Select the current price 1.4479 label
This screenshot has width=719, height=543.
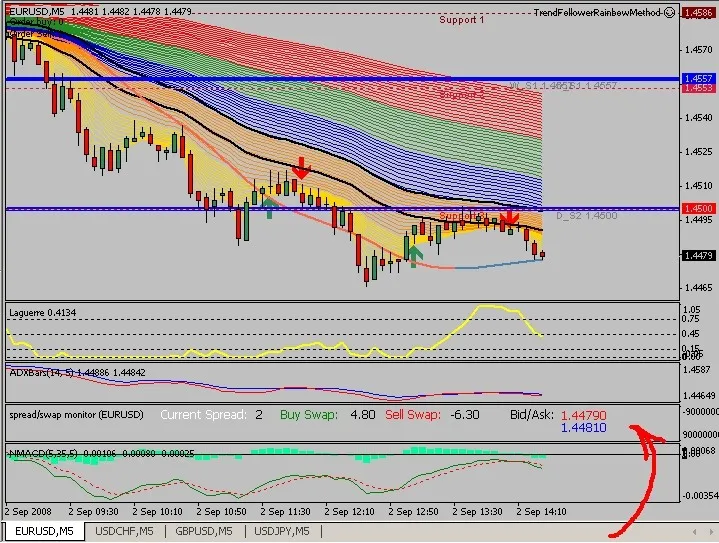pyautogui.click(x=697, y=256)
